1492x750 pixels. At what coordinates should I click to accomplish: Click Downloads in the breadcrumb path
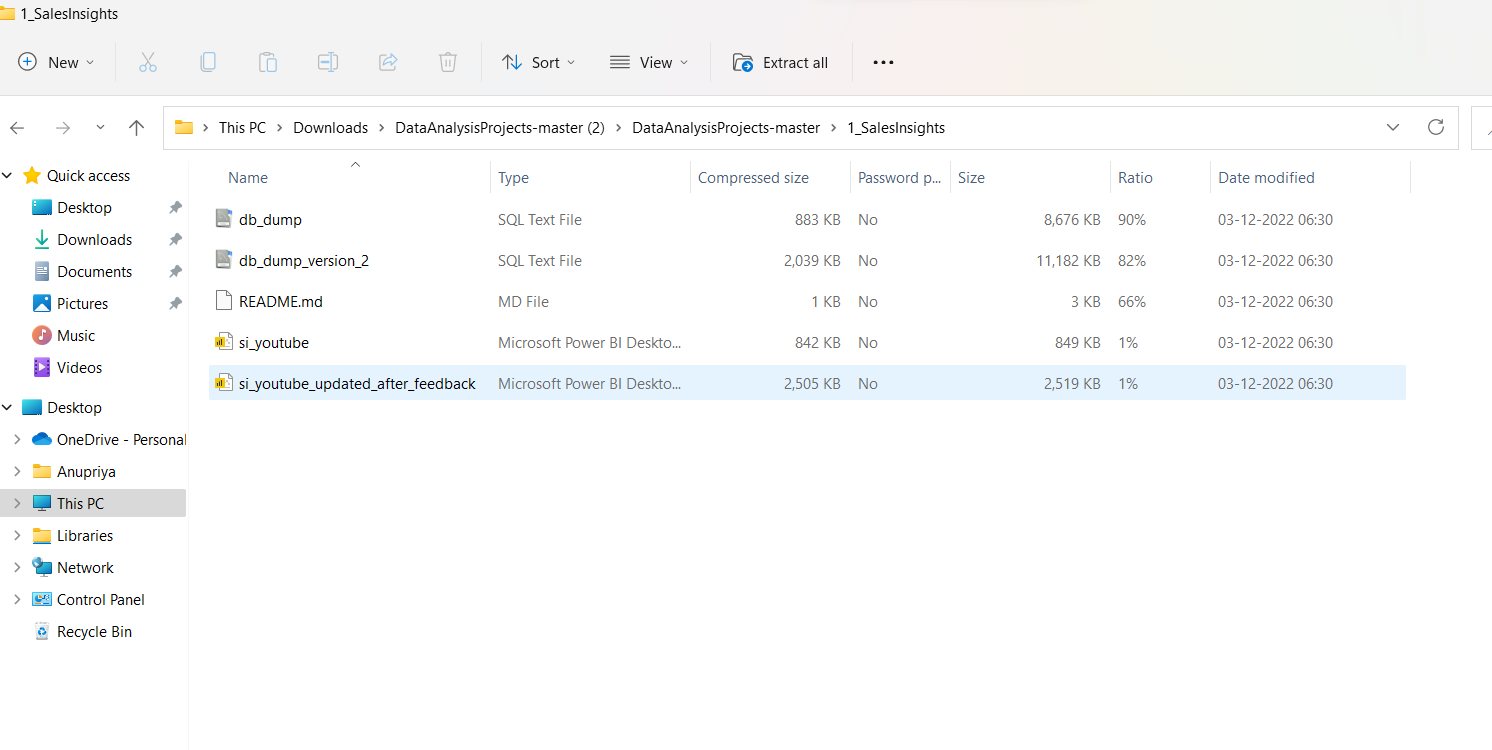[330, 127]
